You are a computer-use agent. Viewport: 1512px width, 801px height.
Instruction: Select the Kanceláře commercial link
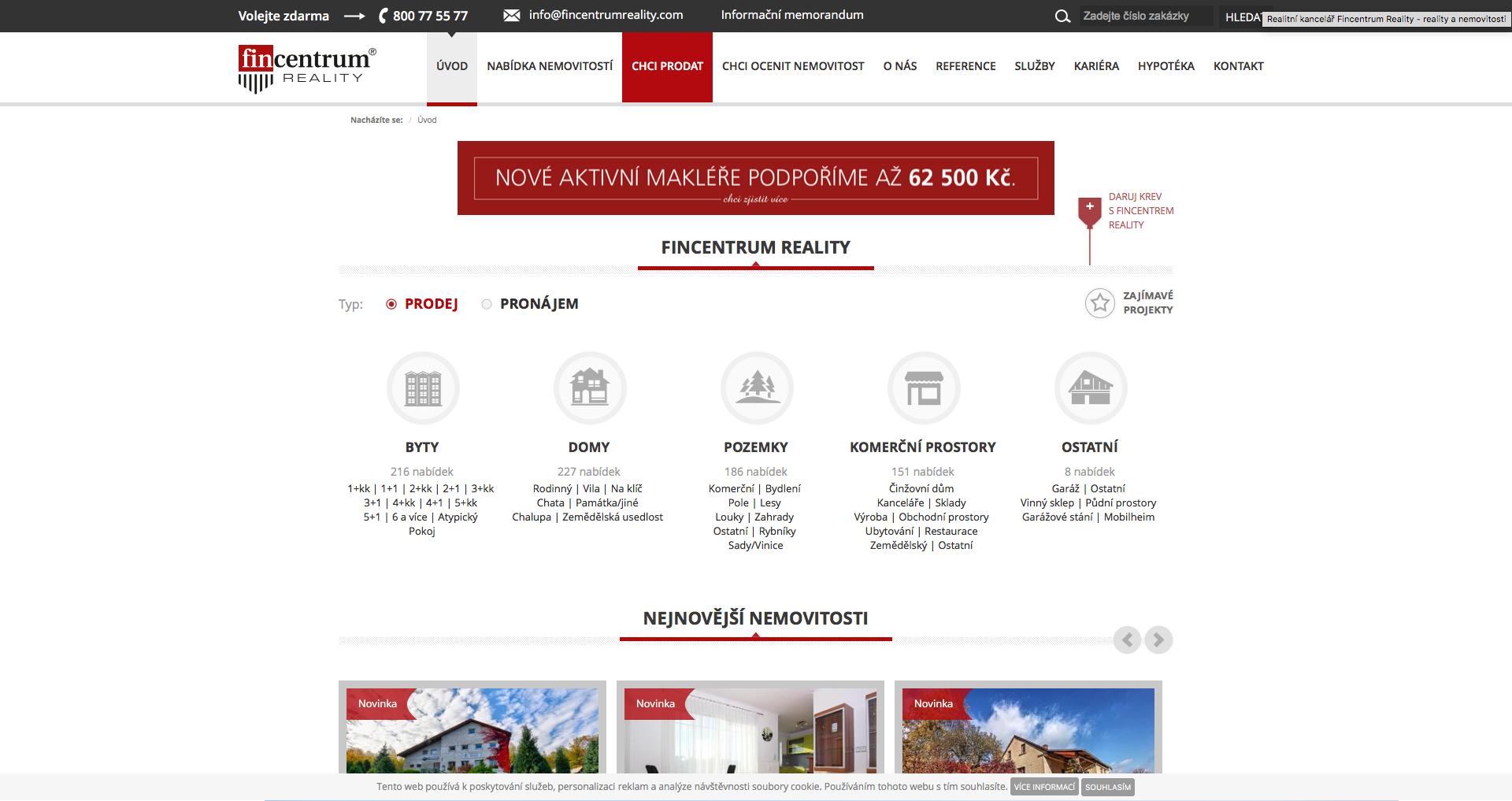(x=901, y=503)
